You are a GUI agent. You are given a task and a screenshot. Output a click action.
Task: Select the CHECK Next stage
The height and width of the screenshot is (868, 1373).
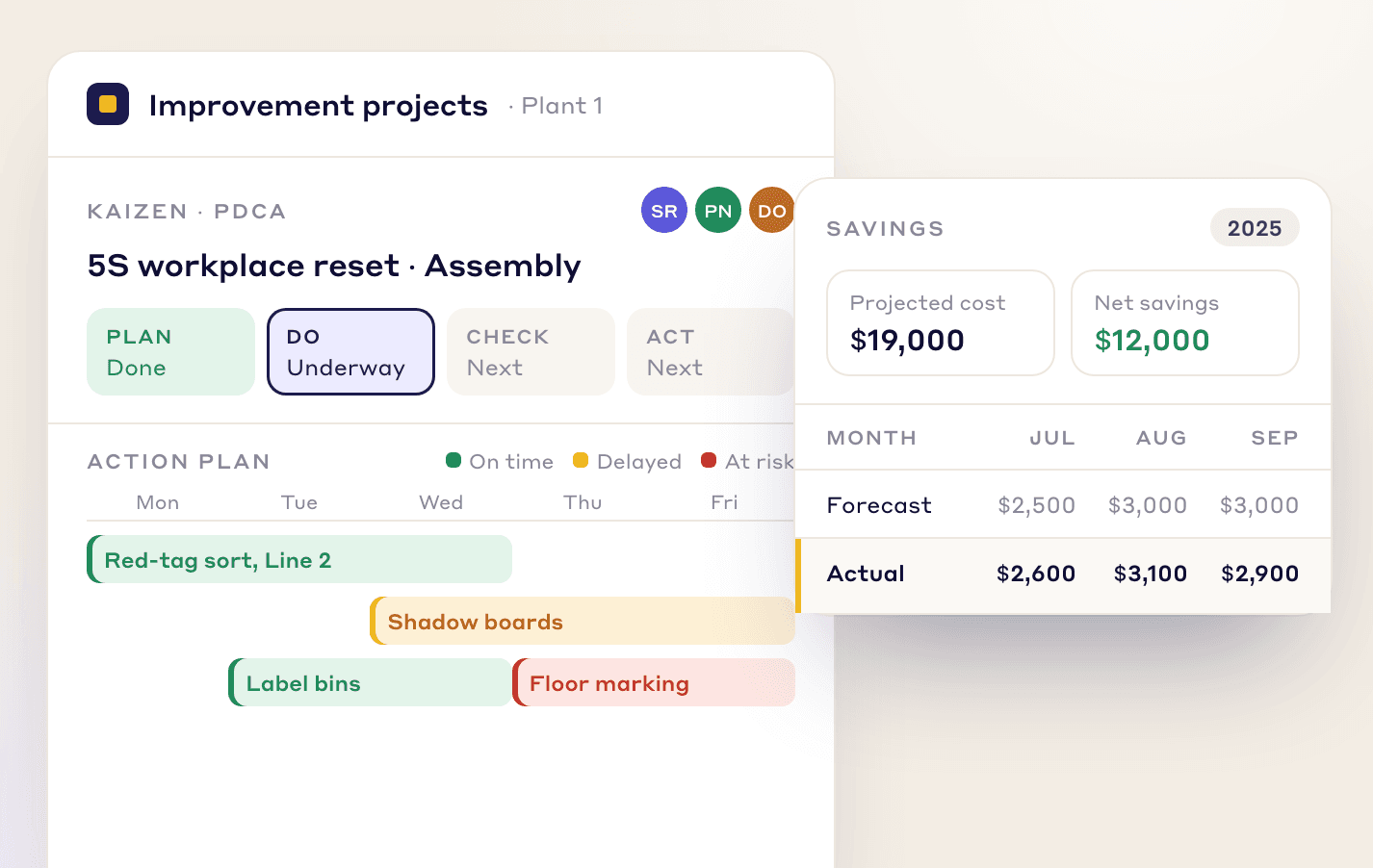[x=531, y=351]
